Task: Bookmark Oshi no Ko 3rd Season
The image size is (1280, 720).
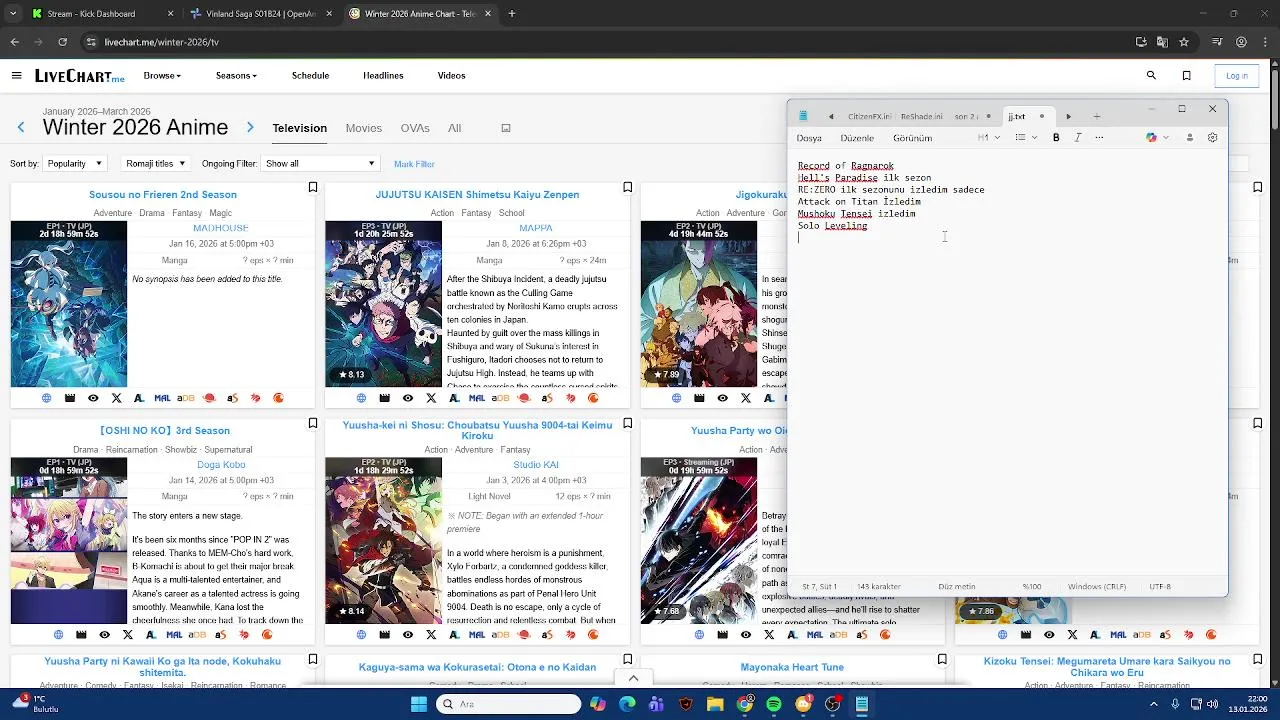Action: pos(313,424)
